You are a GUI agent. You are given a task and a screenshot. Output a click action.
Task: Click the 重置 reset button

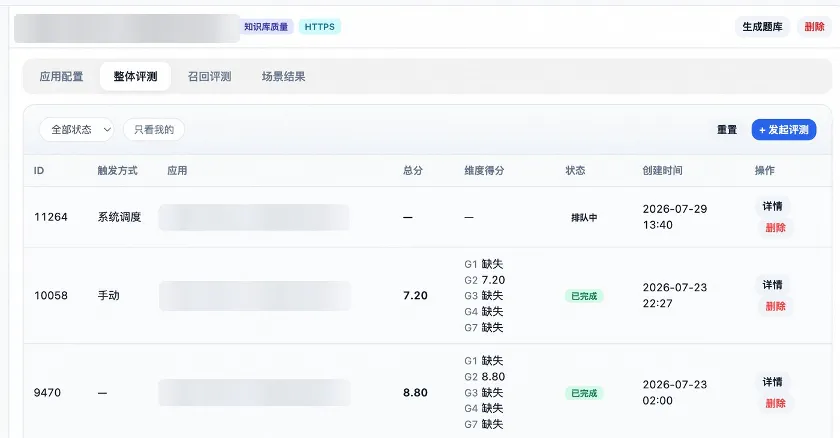click(727, 130)
